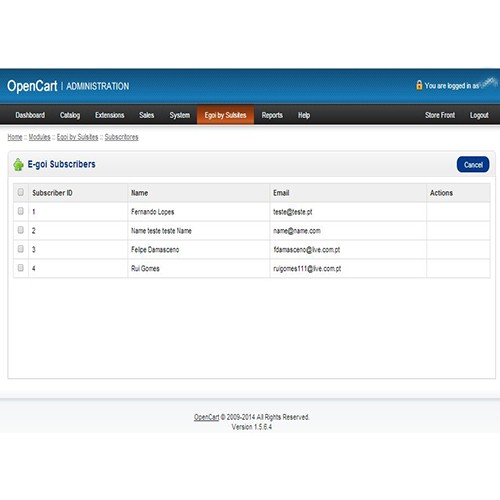This screenshot has width=500, height=500.
Task: Select the checkbox for Felipe Damasceno
Action: pos(21,249)
